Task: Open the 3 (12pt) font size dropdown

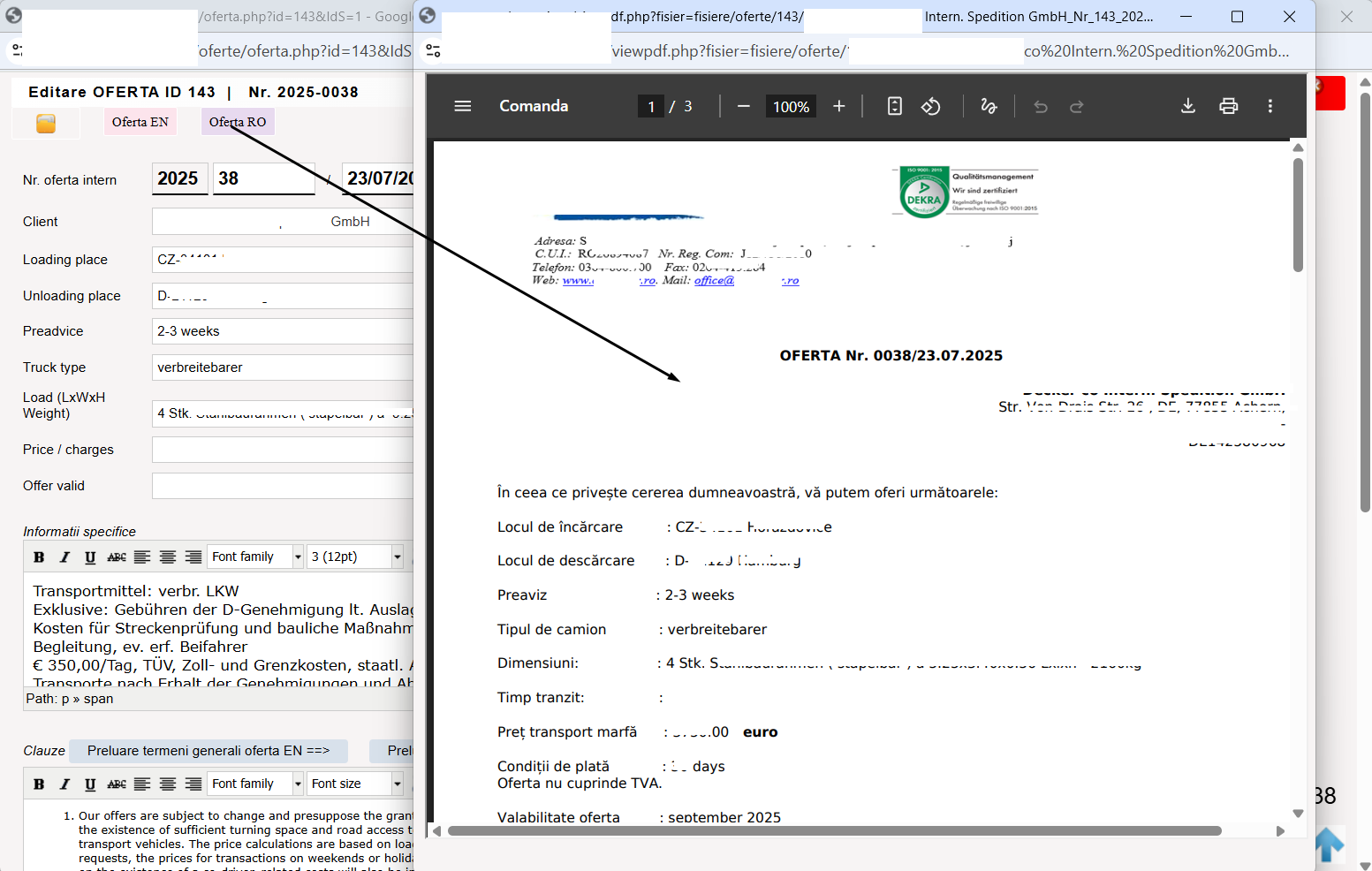Action: coord(355,557)
